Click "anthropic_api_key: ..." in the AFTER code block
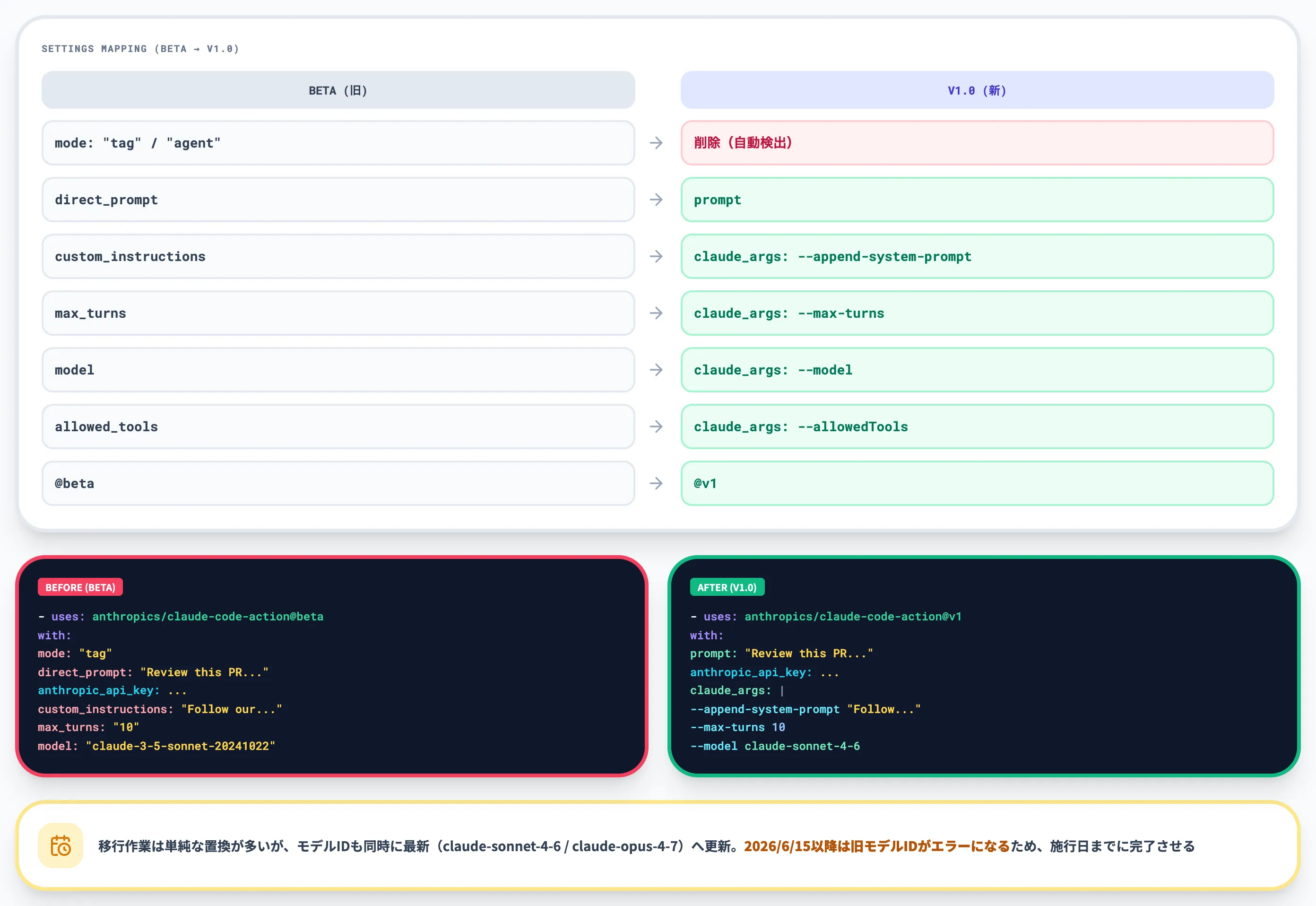Image resolution: width=1316 pixels, height=906 pixels. coord(764,672)
